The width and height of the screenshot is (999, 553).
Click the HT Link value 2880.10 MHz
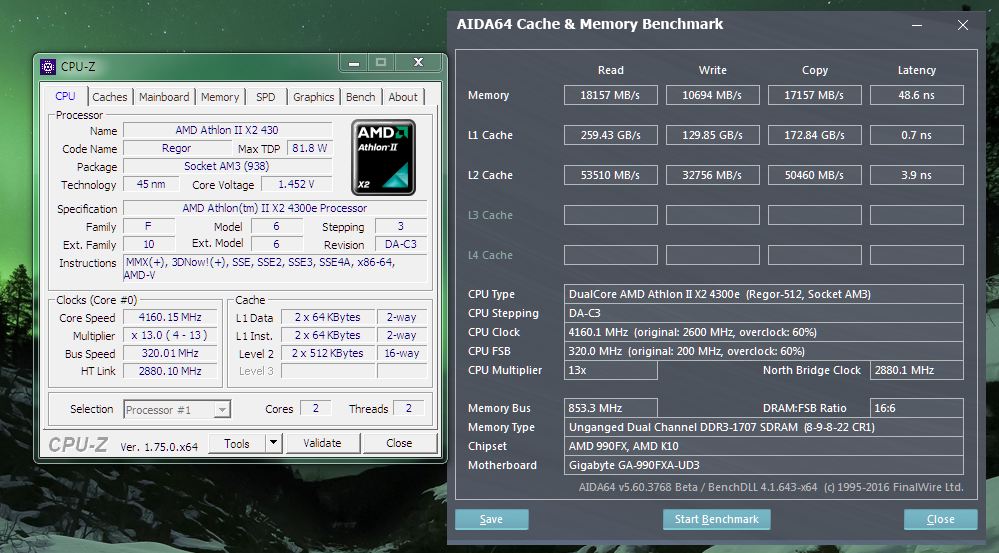(170, 371)
